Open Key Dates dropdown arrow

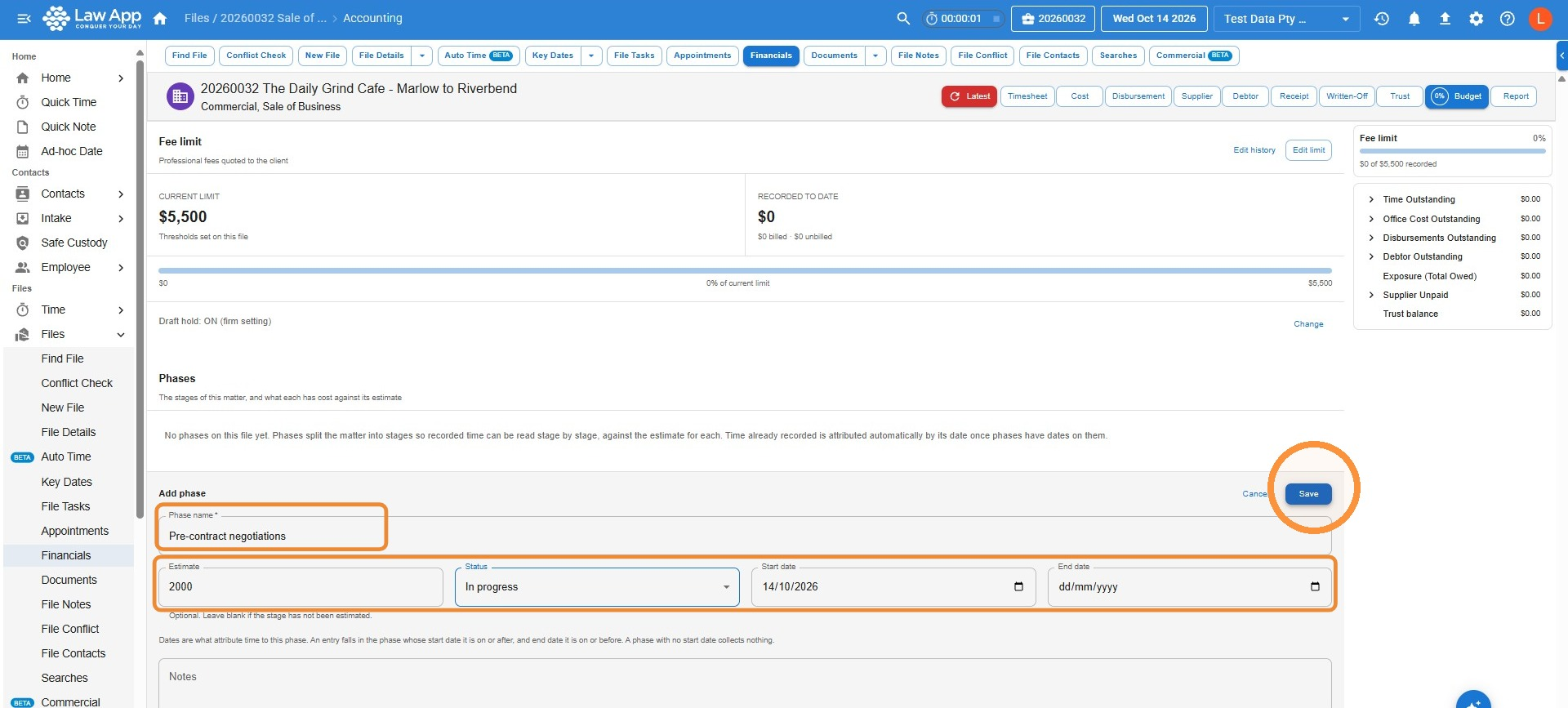tap(591, 56)
